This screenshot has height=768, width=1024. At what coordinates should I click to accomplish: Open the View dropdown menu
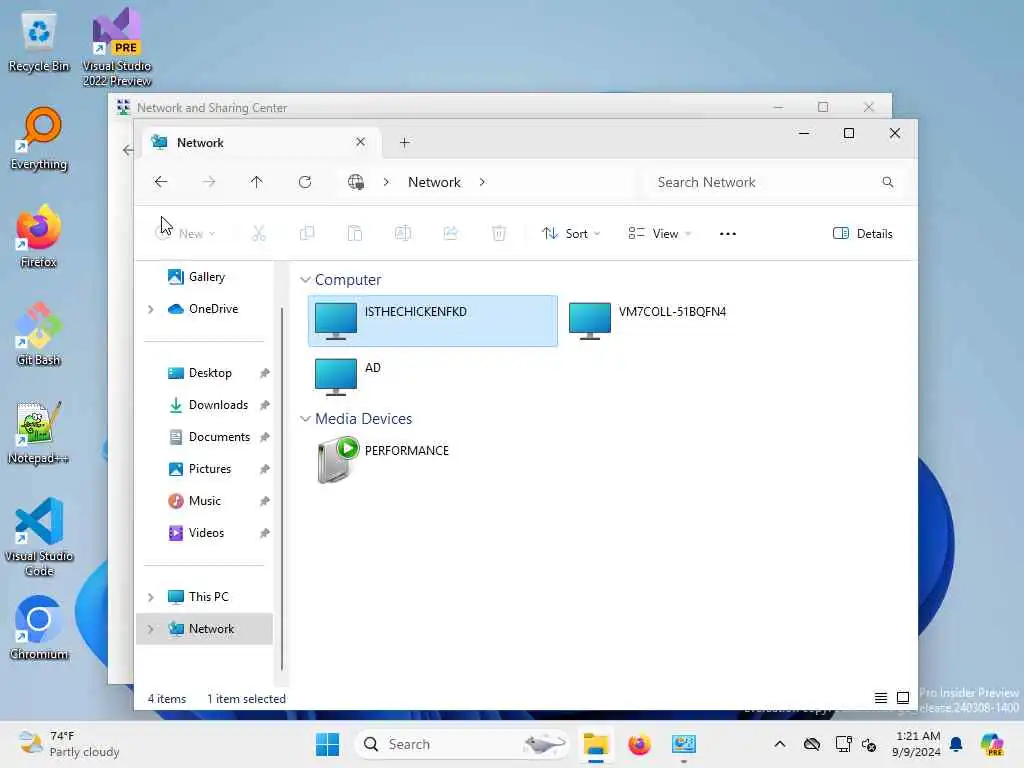tap(660, 233)
